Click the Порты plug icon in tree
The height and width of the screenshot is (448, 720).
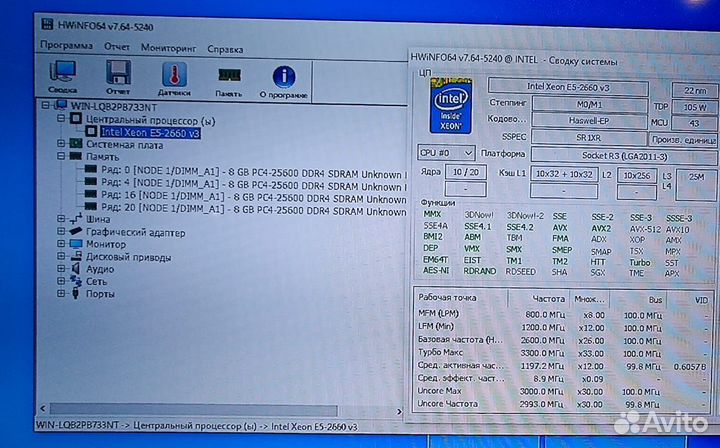point(76,293)
